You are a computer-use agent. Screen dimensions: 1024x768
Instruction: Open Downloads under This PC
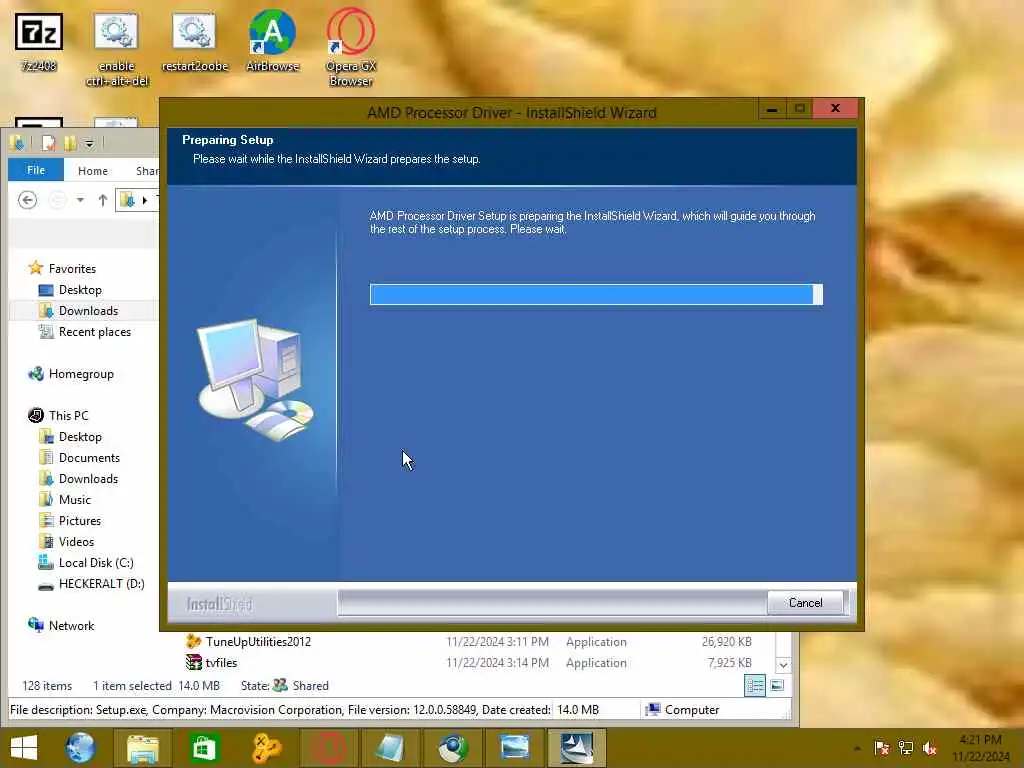(x=88, y=479)
